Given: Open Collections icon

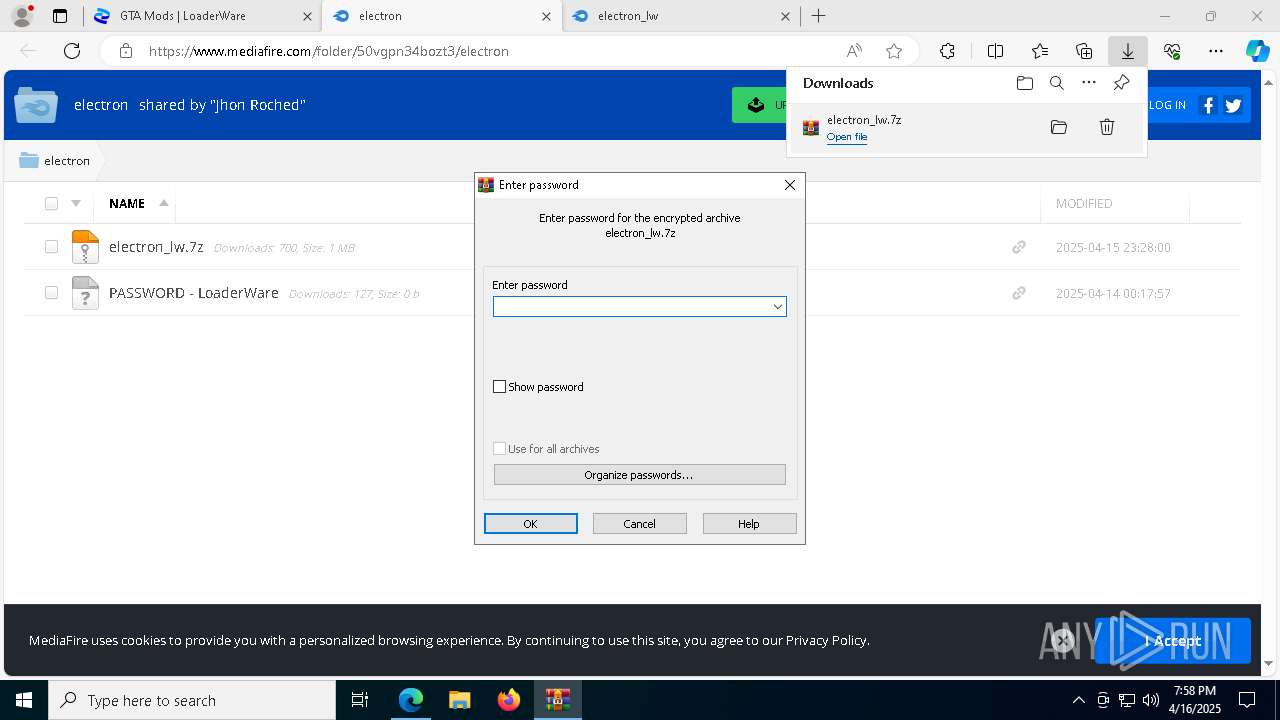Looking at the screenshot, I should [x=1084, y=51].
